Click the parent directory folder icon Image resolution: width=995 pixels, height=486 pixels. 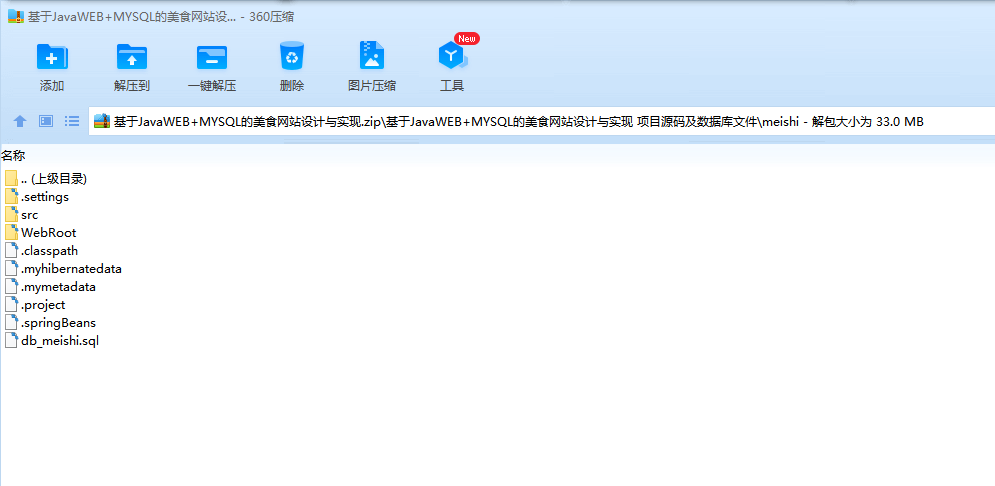click(x=11, y=178)
